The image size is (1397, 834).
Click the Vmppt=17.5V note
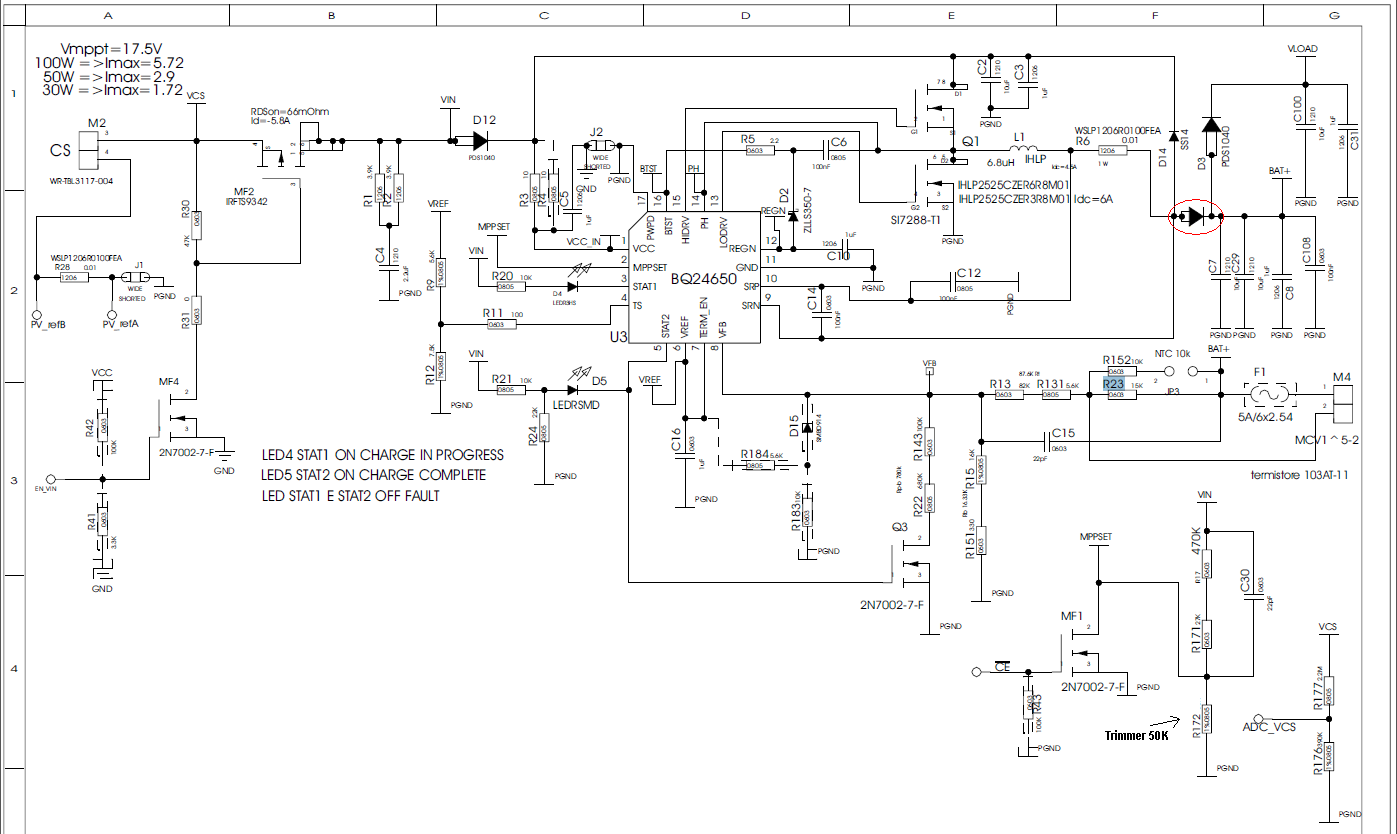point(111,48)
